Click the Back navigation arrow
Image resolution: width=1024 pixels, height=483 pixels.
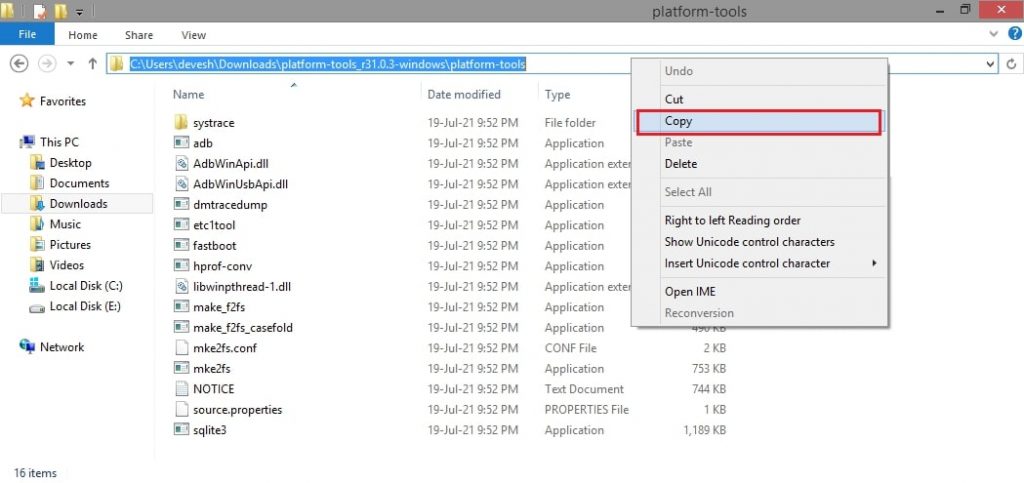pos(18,64)
